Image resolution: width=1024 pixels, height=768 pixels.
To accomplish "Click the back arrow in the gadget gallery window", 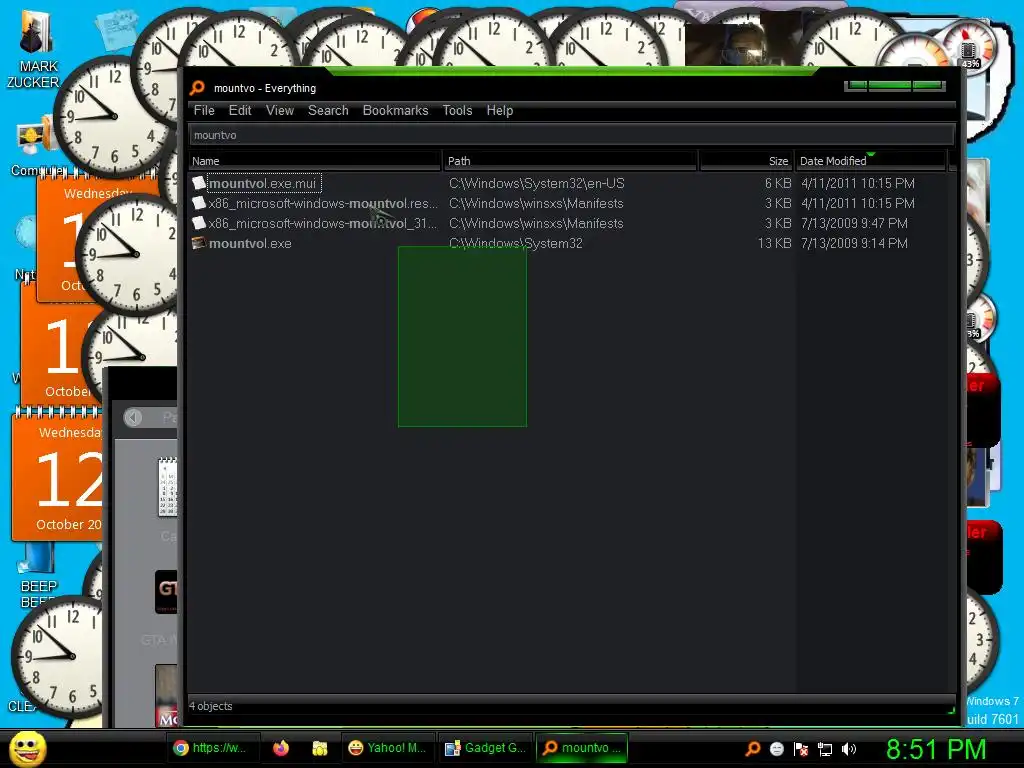I will tap(133, 417).
